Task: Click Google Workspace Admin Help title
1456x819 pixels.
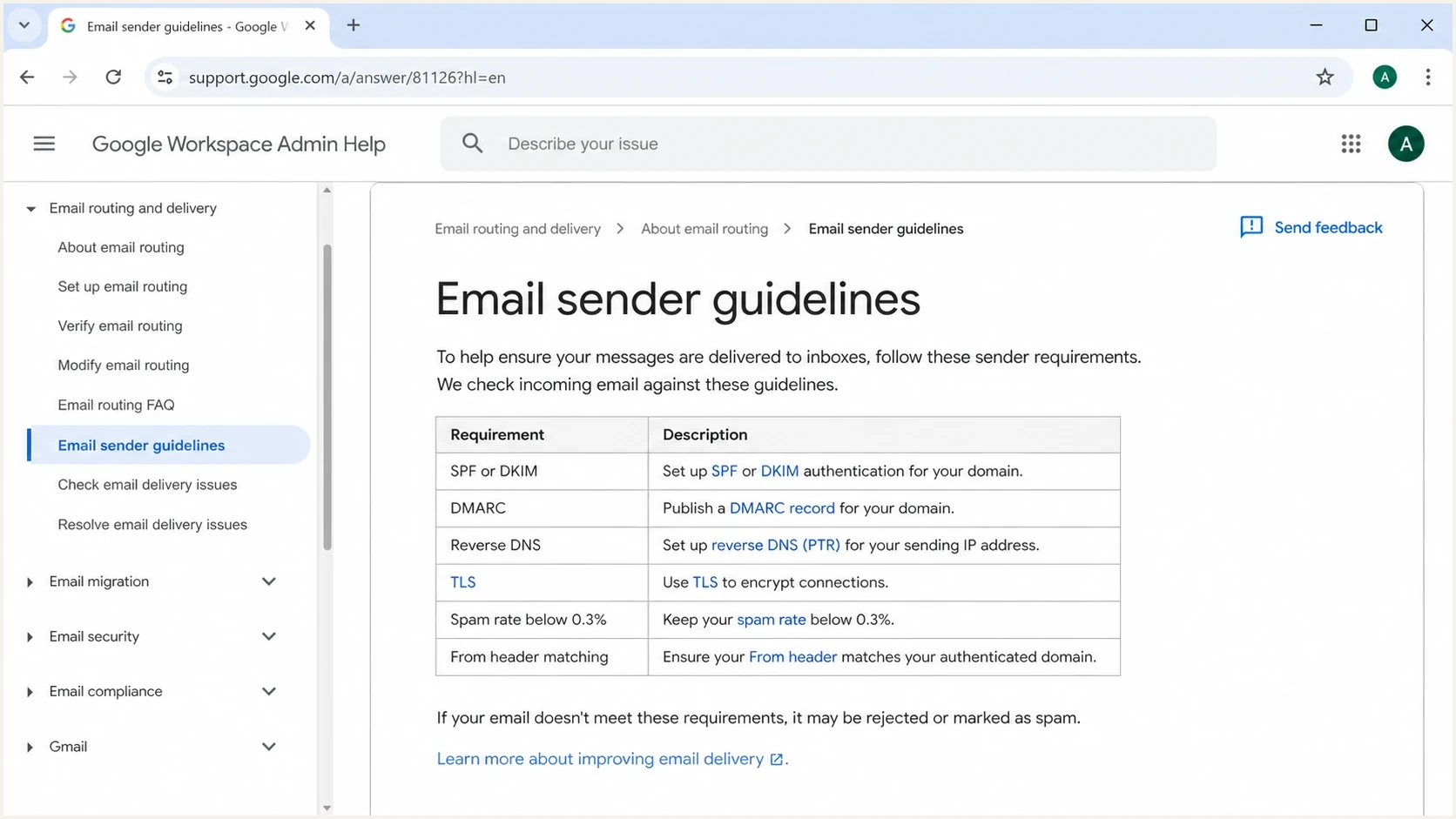Action: pos(239,144)
